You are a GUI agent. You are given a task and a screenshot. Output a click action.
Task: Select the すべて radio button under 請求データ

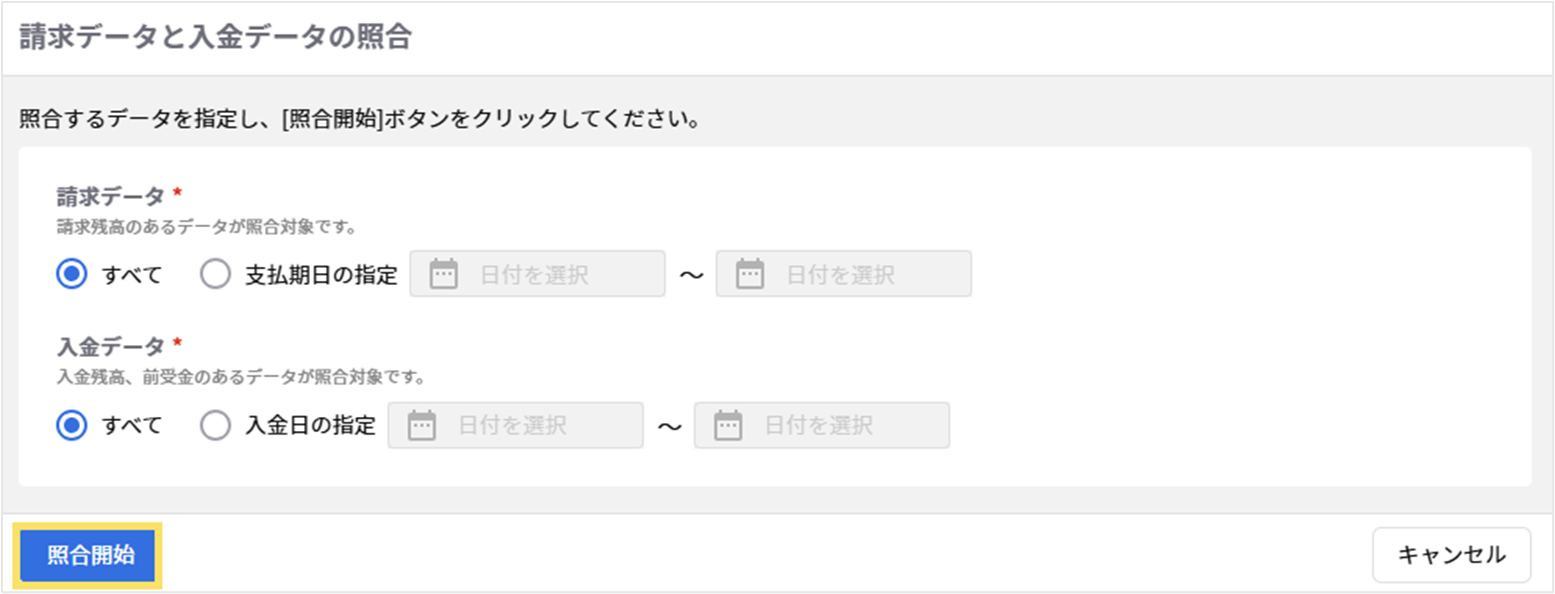[72, 274]
